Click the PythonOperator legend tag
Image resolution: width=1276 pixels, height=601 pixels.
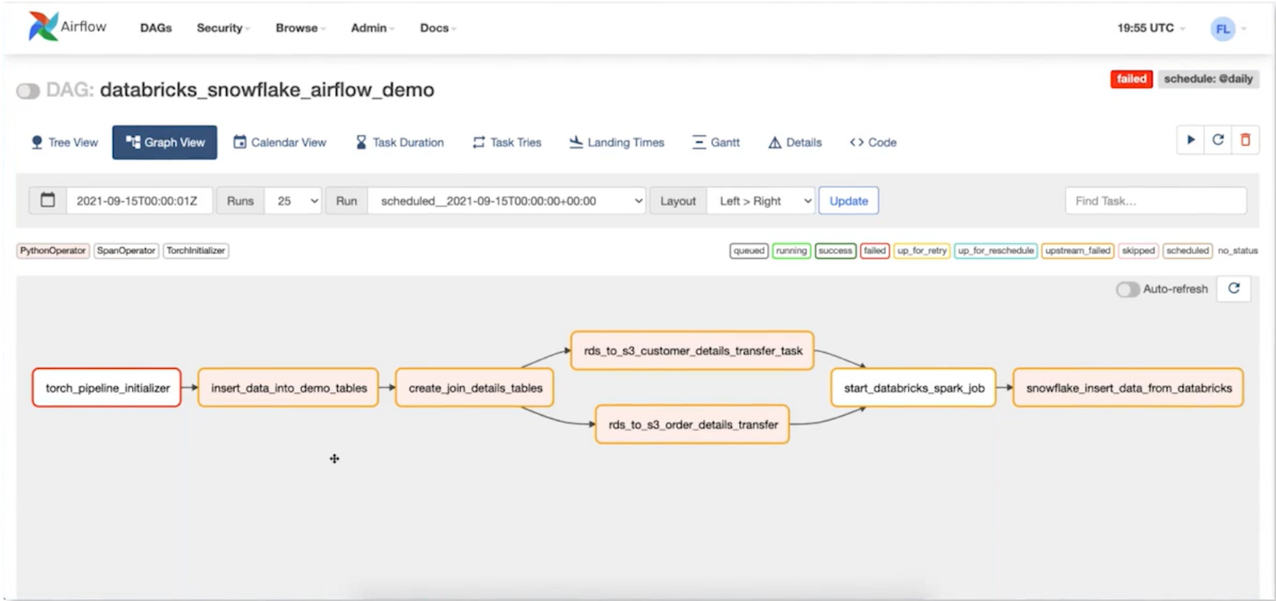[x=54, y=251]
